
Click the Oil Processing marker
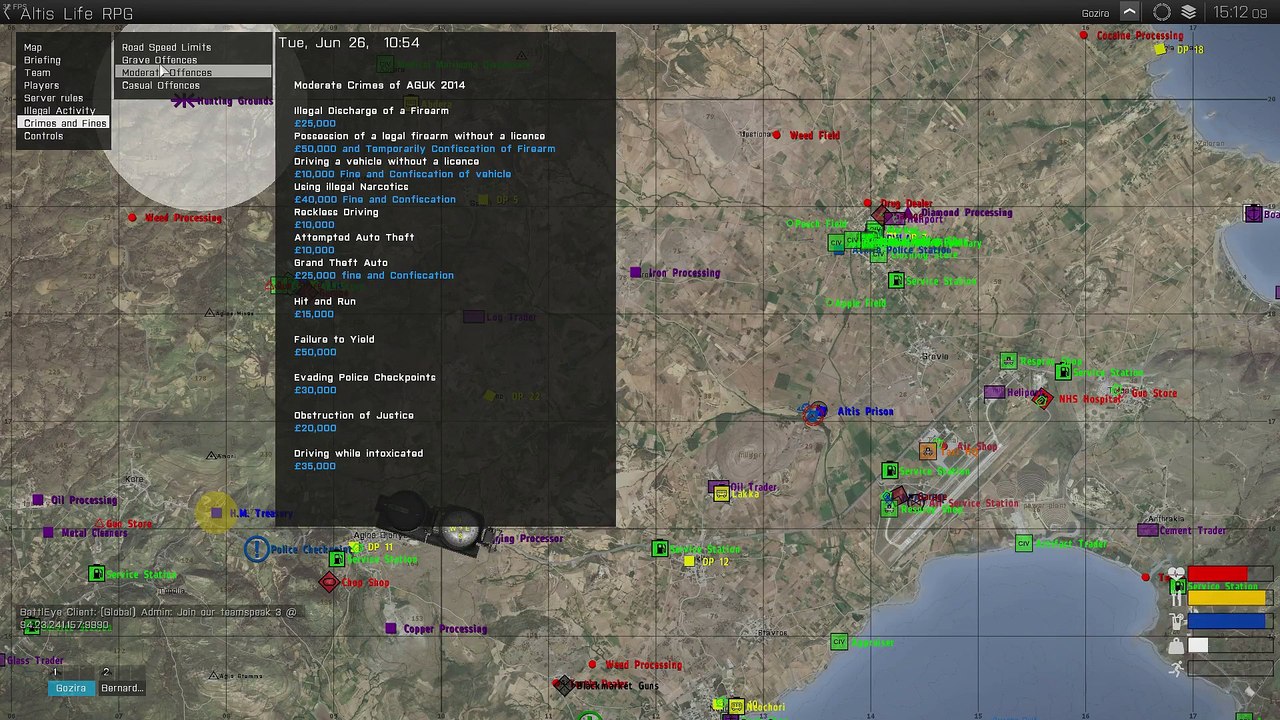(x=38, y=500)
